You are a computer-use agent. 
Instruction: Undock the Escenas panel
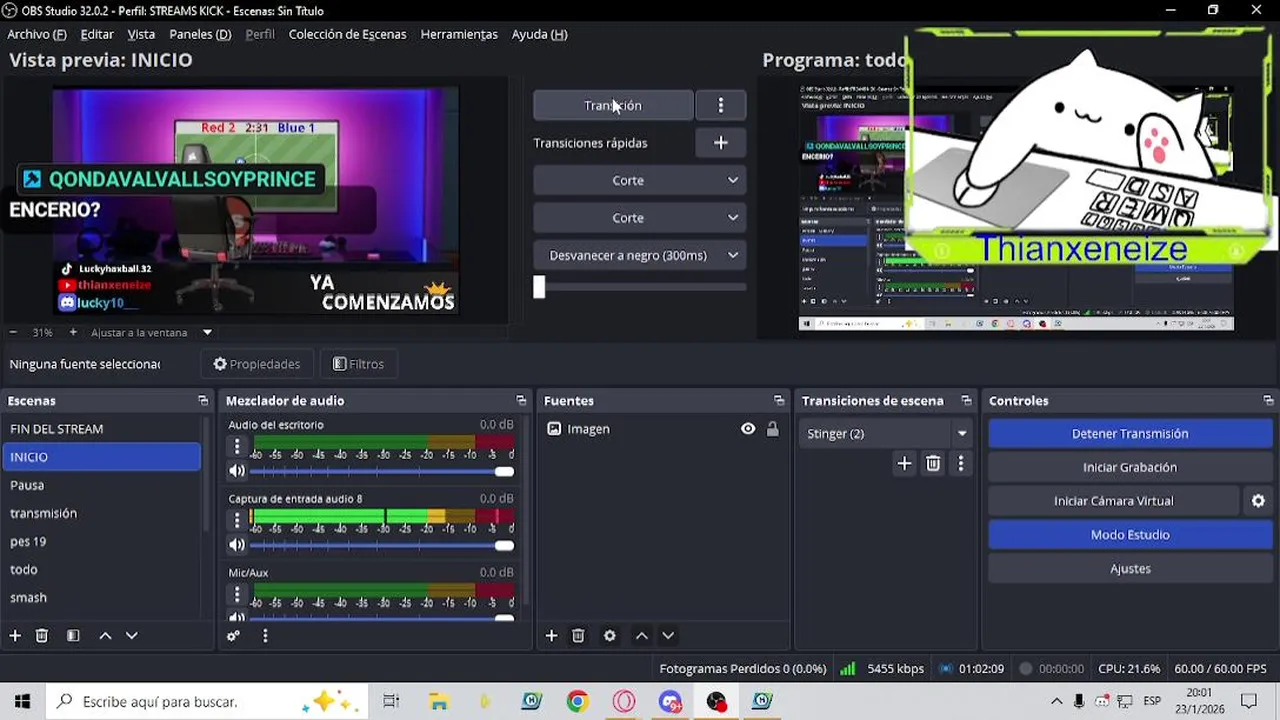(203, 401)
